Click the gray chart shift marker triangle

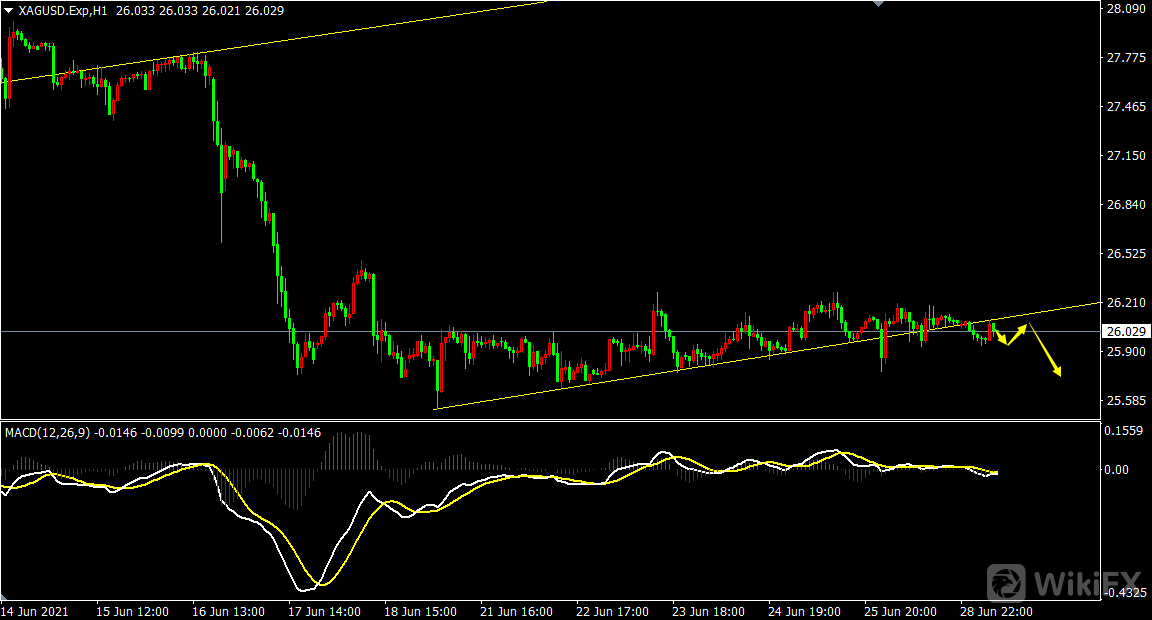point(879,4)
